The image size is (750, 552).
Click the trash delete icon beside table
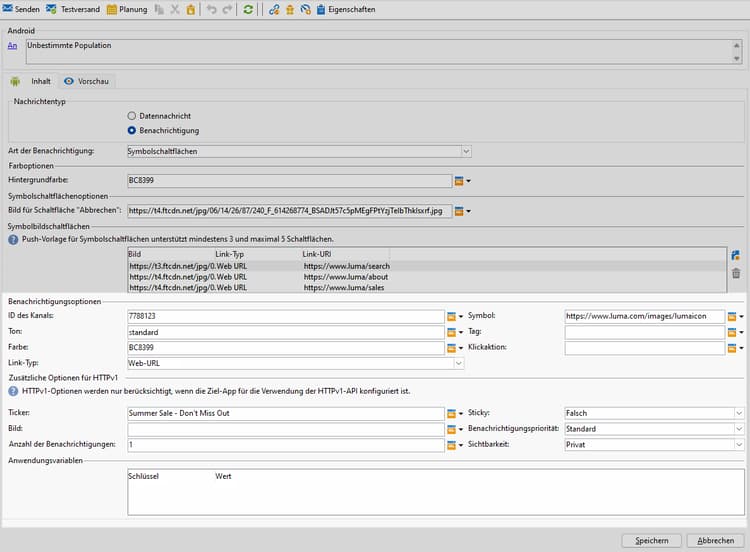[x=736, y=274]
